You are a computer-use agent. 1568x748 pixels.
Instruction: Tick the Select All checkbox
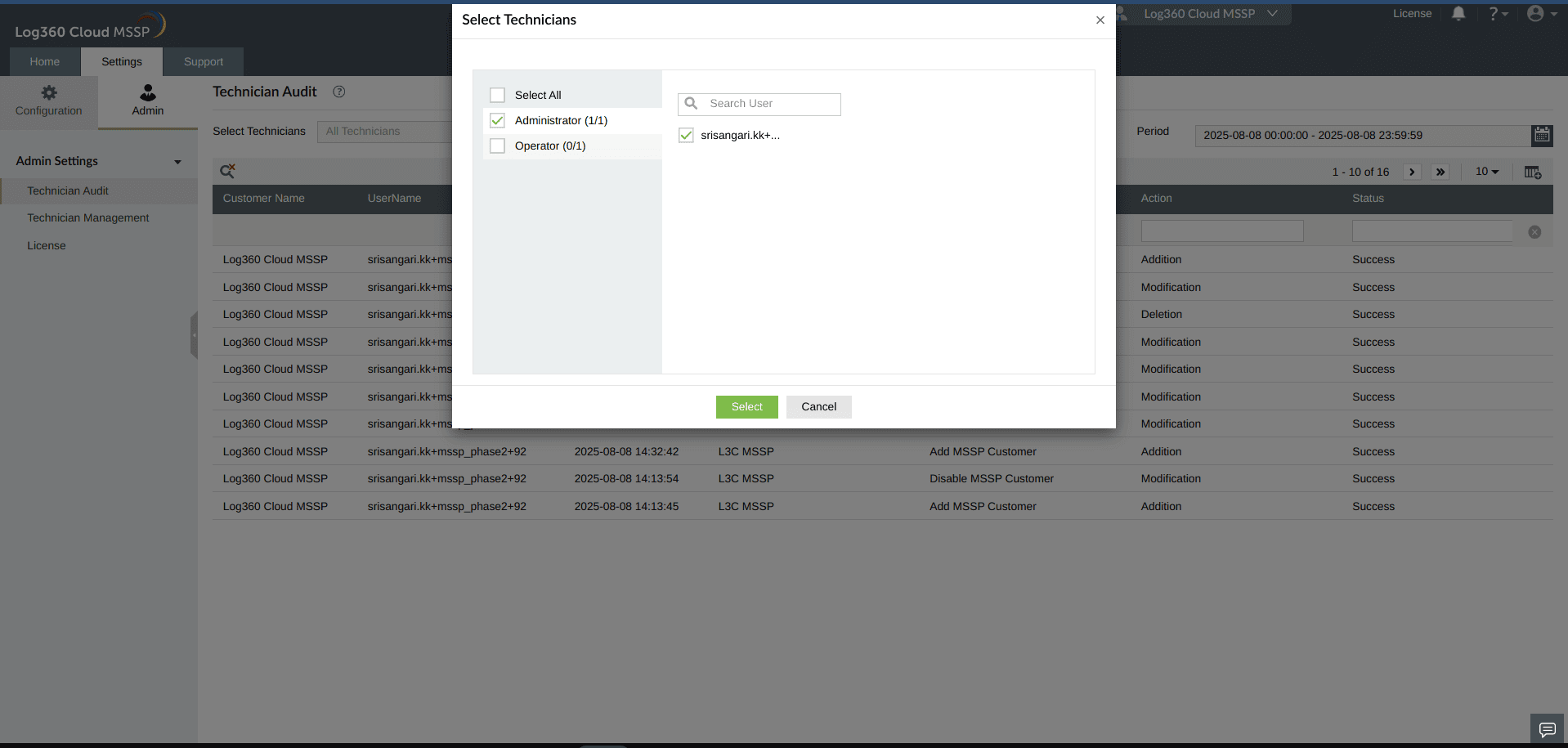tap(497, 95)
